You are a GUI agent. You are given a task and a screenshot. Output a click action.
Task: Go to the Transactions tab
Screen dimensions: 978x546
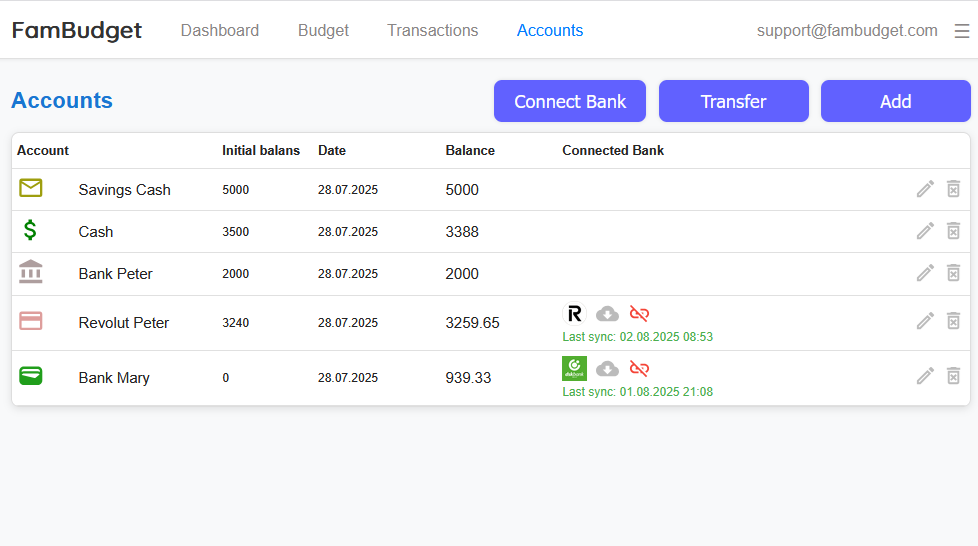(x=432, y=31)
